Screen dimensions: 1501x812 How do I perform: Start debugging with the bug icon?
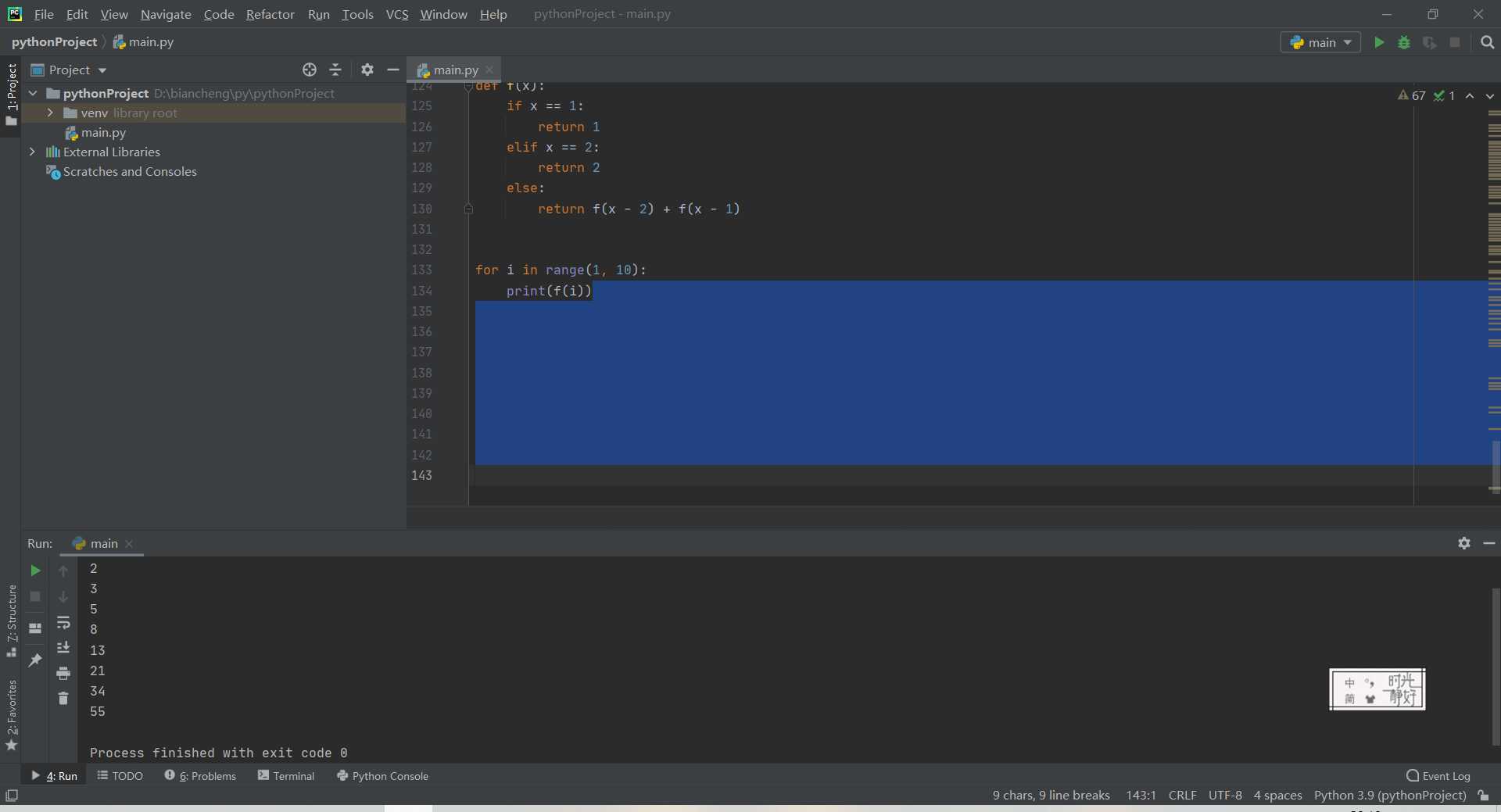tap(1404, 42)
